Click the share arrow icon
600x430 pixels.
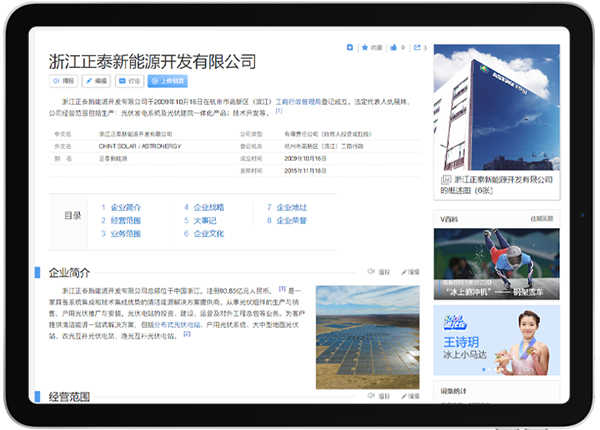417,47
